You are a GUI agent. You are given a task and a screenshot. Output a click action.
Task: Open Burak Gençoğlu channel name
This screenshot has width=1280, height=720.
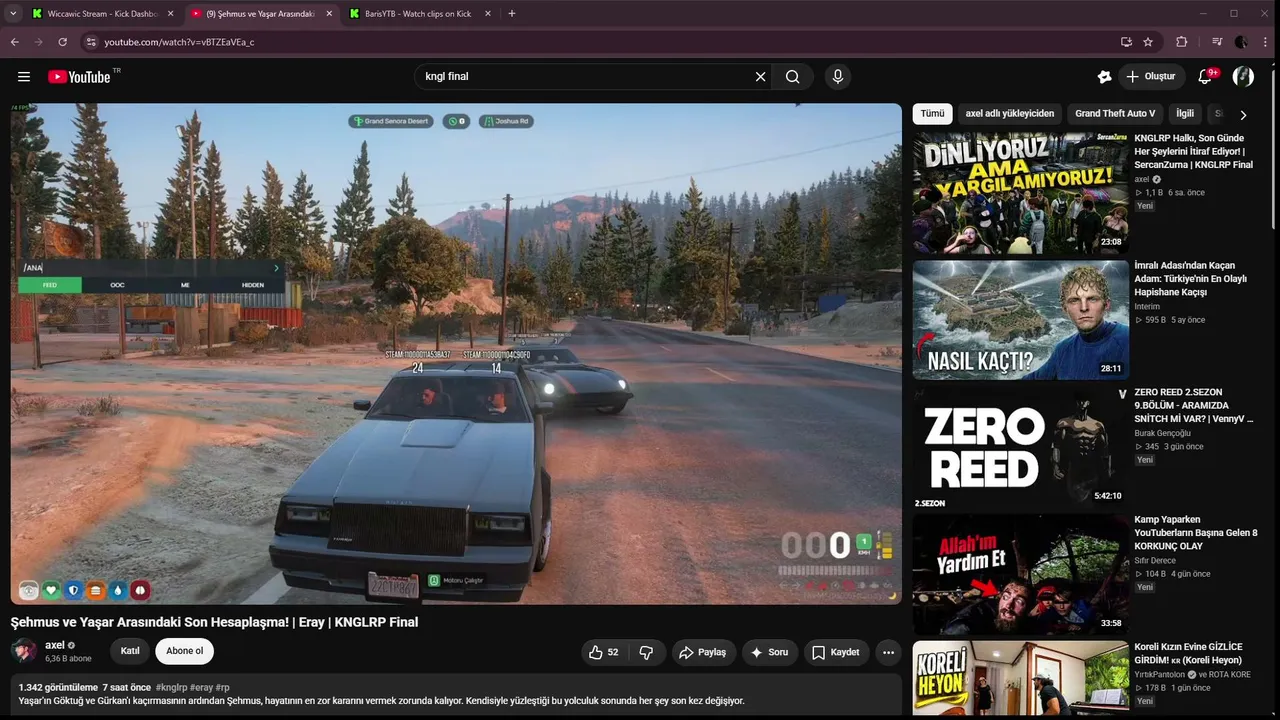coord(1162,434)
